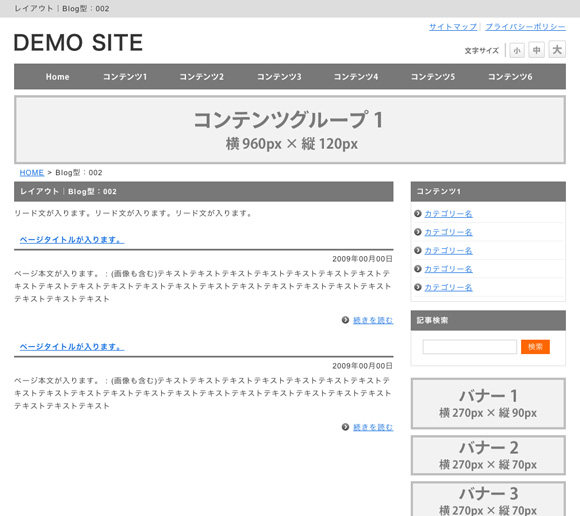580x516 pixels.
Task: Click arrow icon beside first 続きを読む link
Action: [x=345, y=320]
